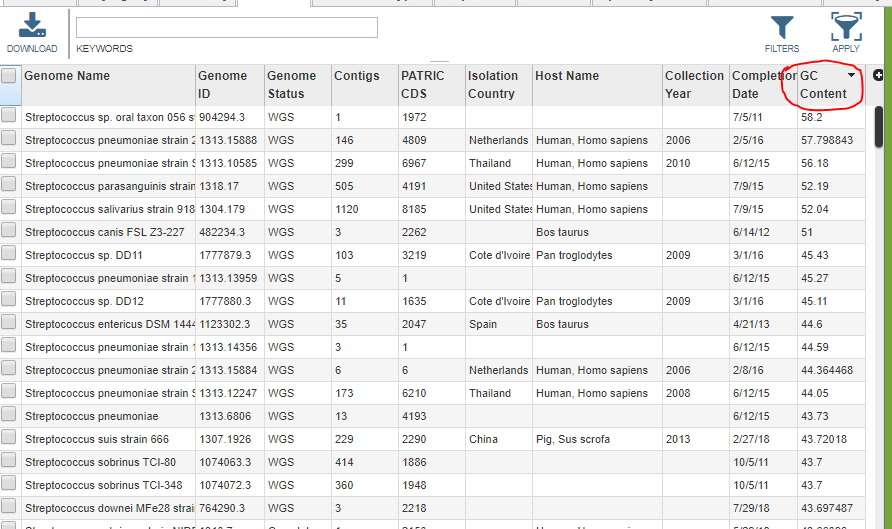
Task: Focus the Keywords search input field
Action: tap(227, 27)
